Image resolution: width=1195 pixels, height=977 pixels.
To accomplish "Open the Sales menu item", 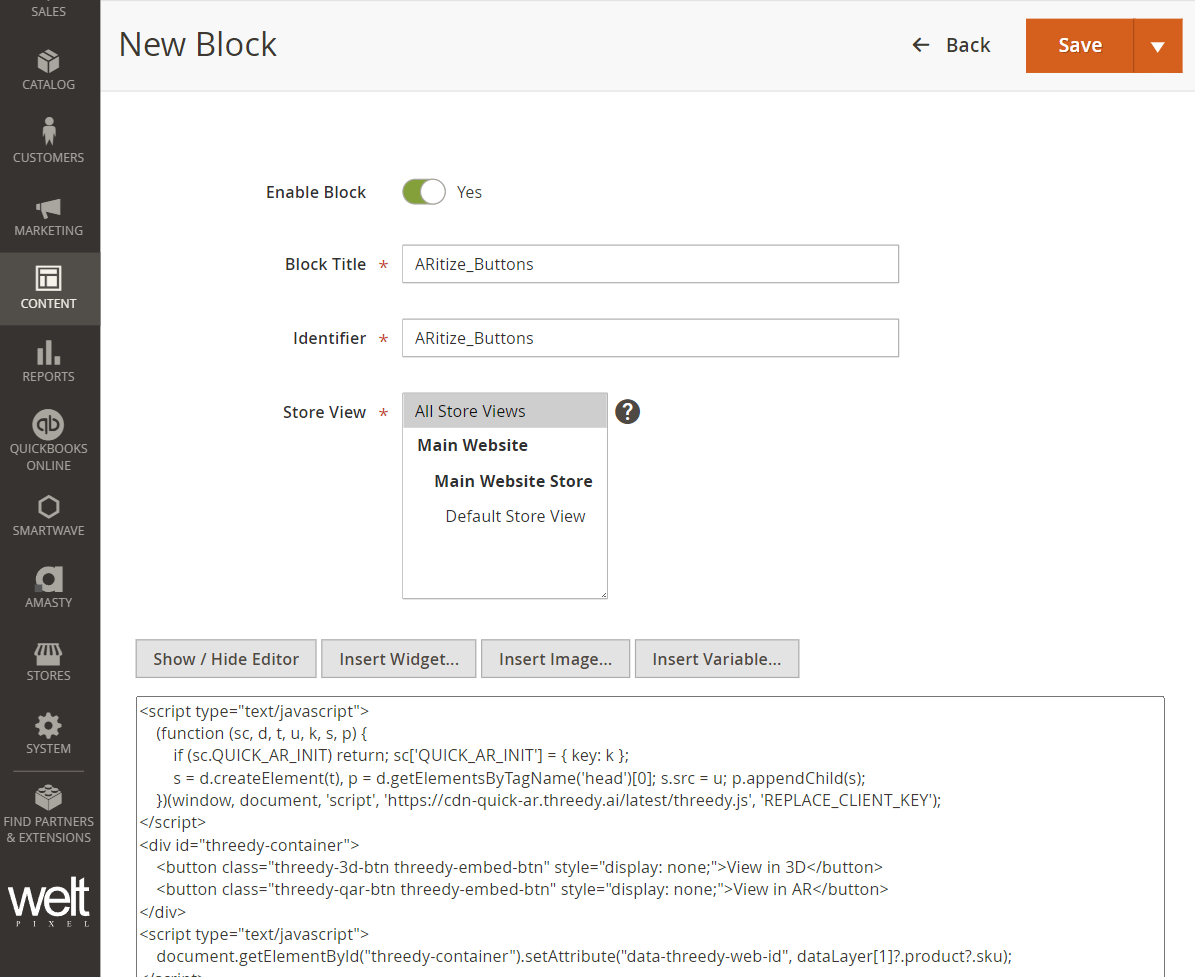I will tap(49, 11).
